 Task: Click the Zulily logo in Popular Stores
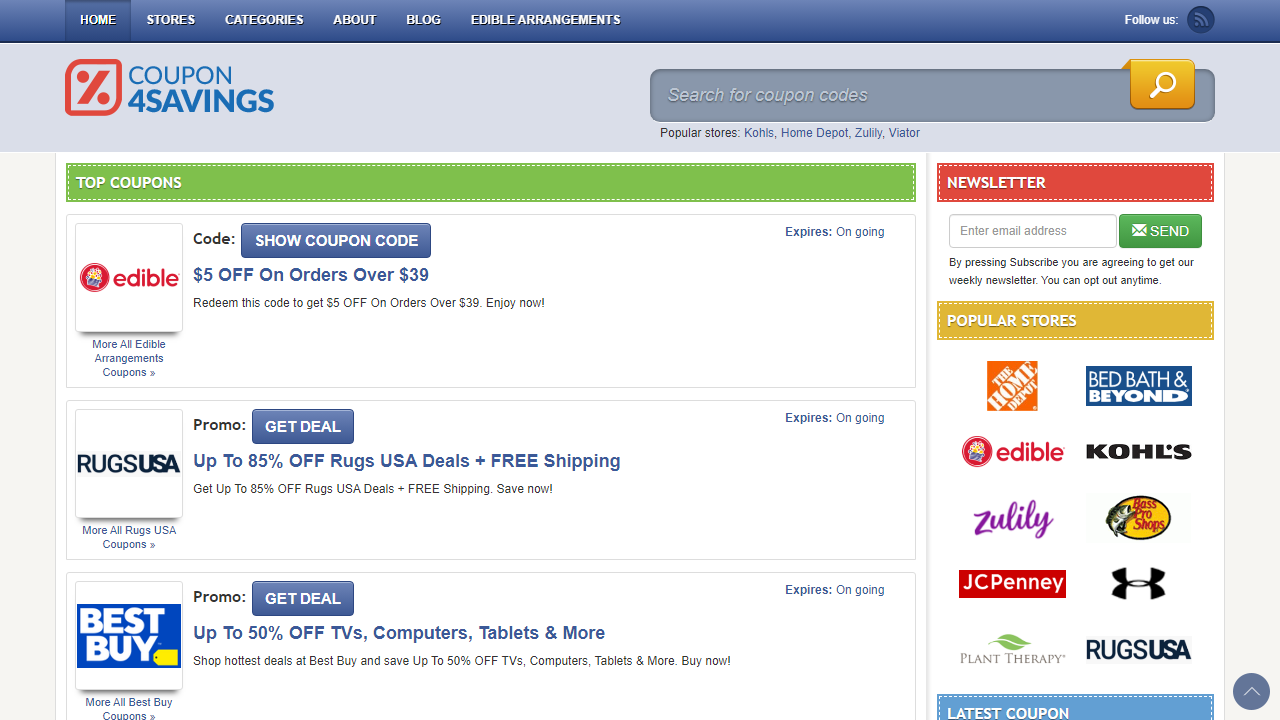1012,519
